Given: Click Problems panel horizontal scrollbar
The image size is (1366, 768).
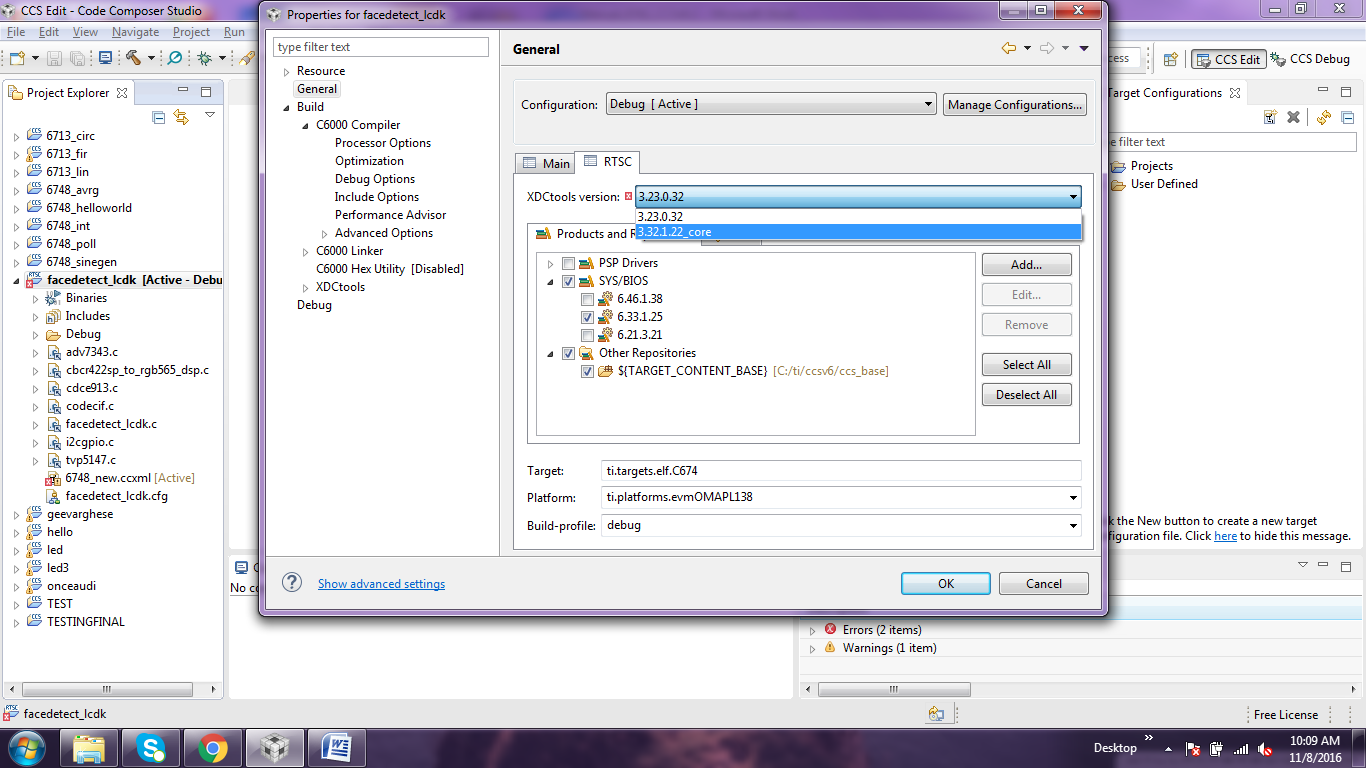Looking at the screenshot, I should [x=895, y=689].
